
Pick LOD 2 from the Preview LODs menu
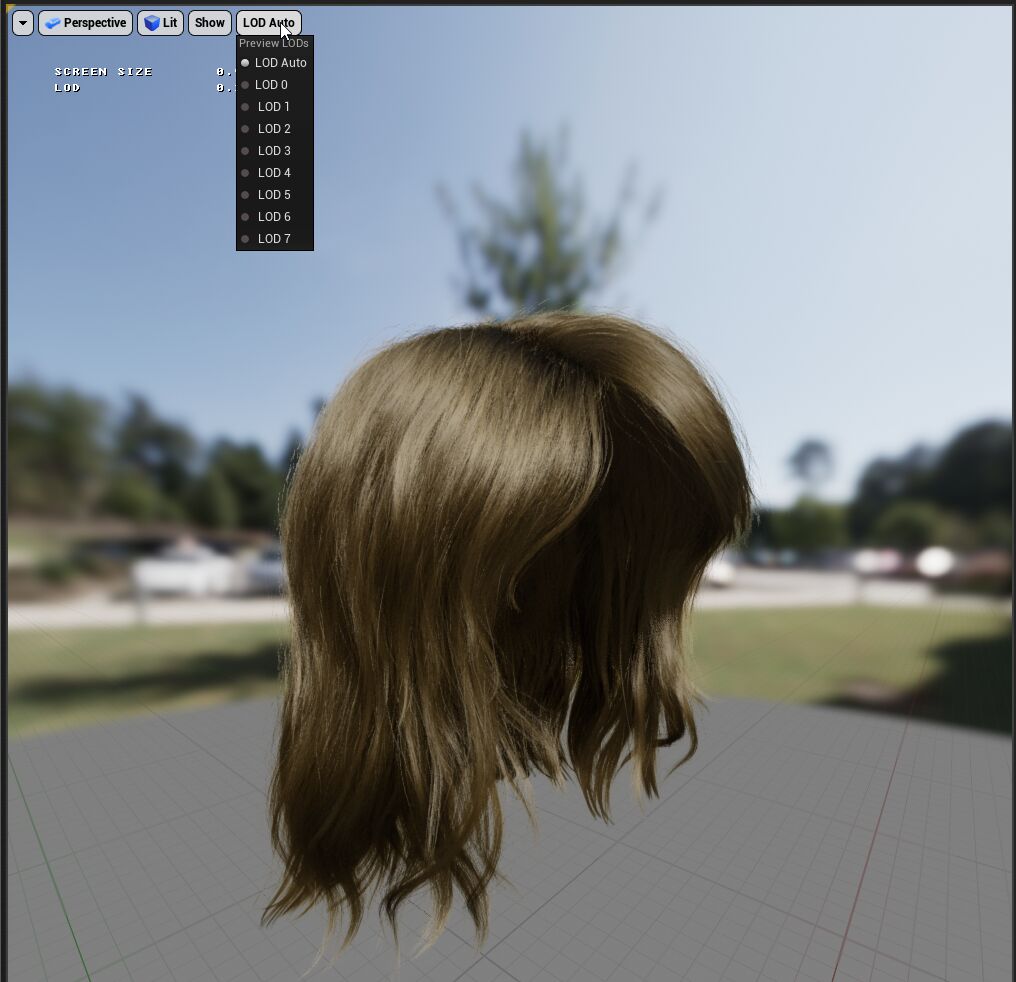tap(273, 129)
